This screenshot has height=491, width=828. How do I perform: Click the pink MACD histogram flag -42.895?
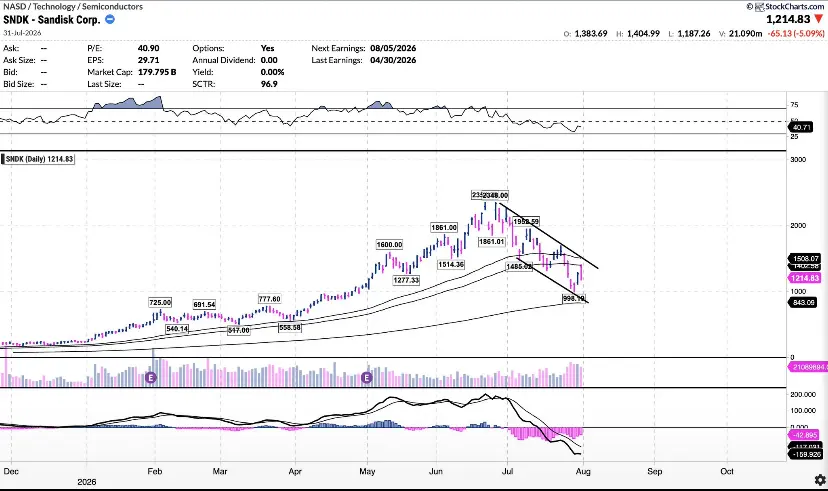804,435
